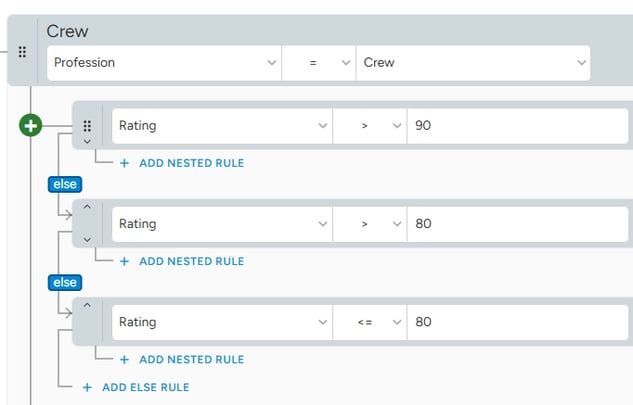Image resolution: width=633 pixels, height=405 pixels.
Task: Click the first else badge
Action: [64, 184]
